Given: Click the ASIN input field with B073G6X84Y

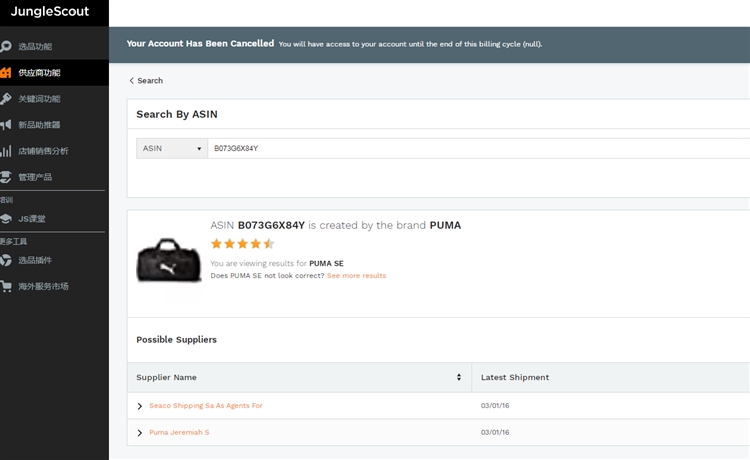Looking at the screenshot, I should [478, 148].
